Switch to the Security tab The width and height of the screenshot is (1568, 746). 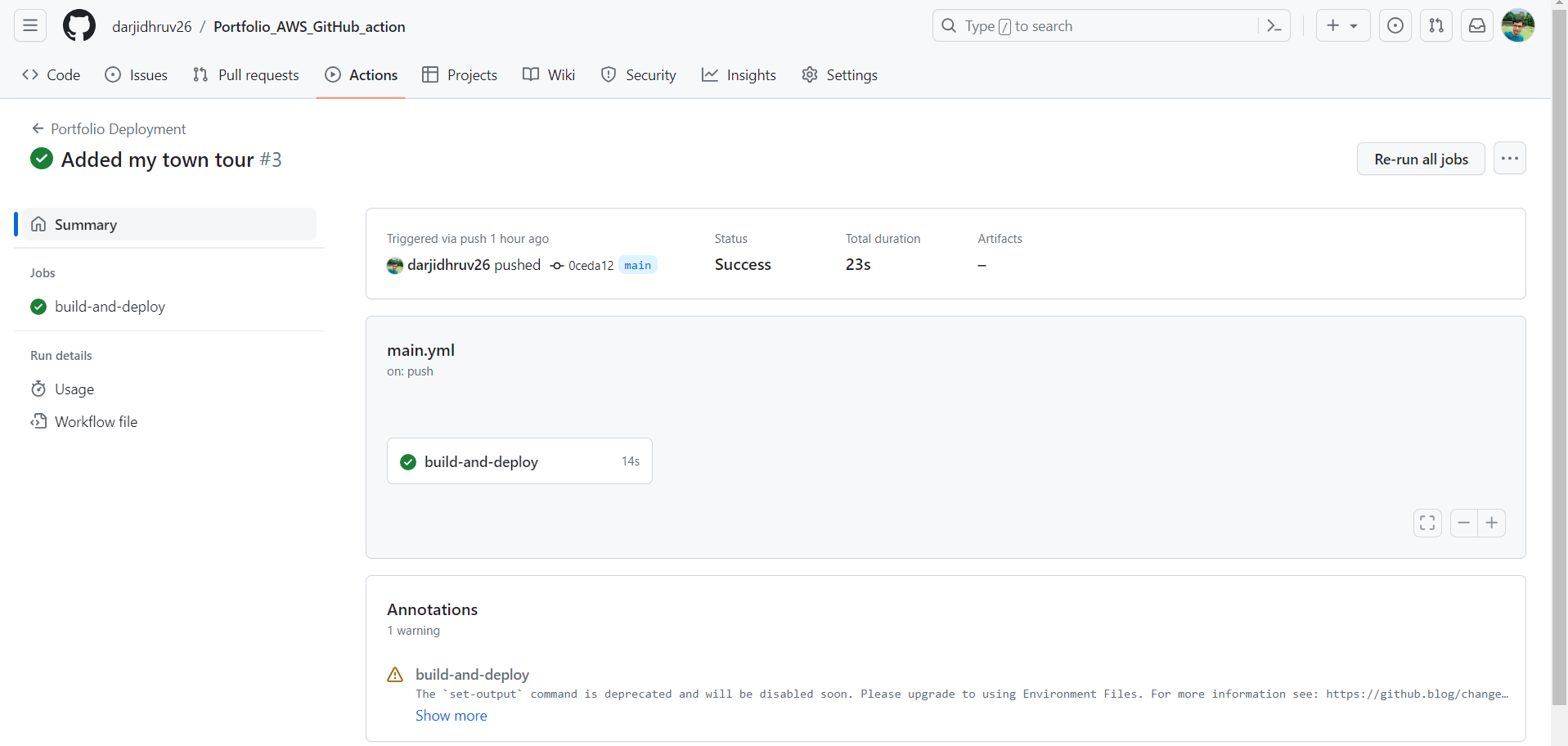tap(650, 74)
